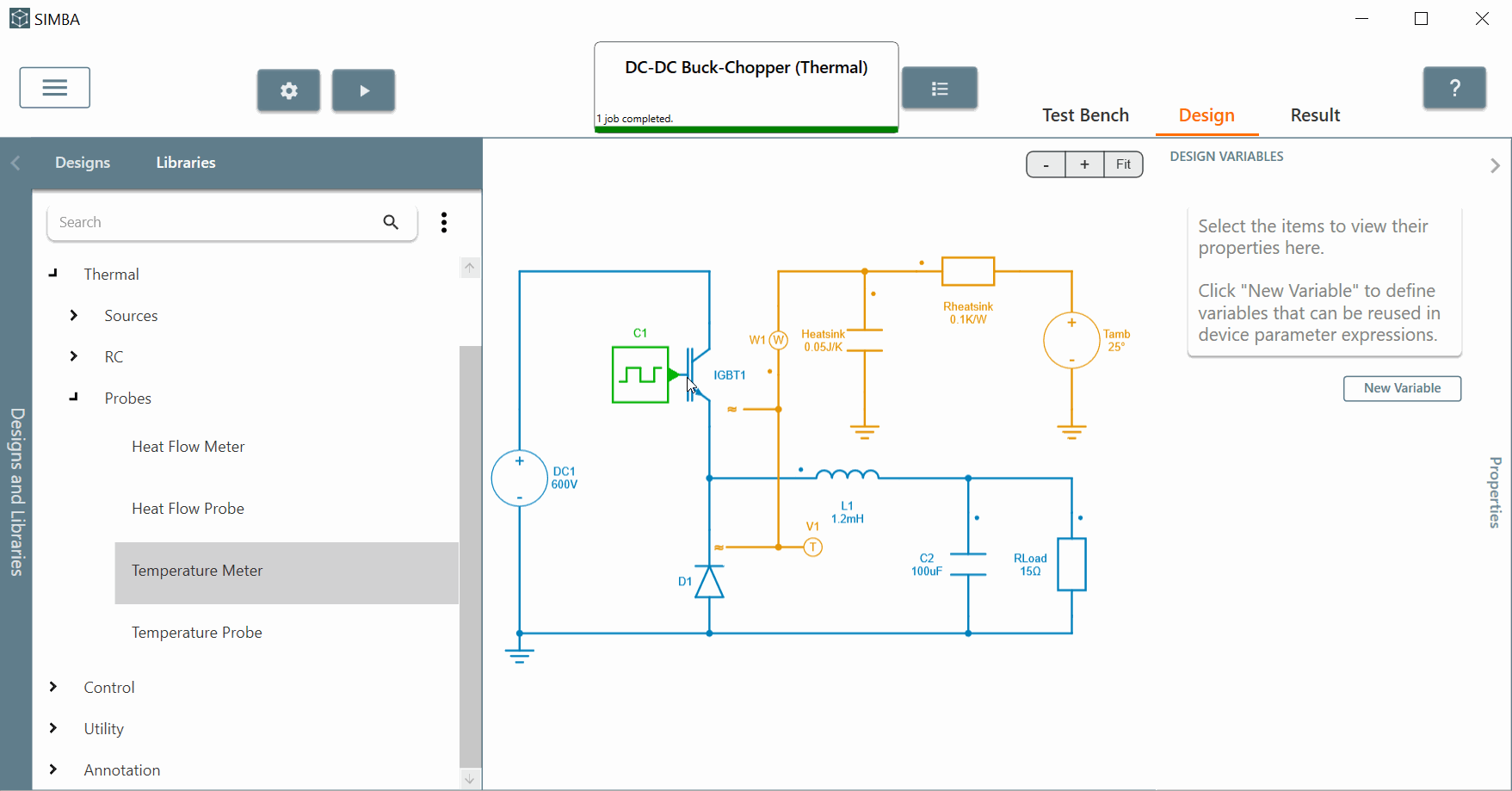Switch to the Test Bench tab
The image size is (1512, 791).
1085,115
